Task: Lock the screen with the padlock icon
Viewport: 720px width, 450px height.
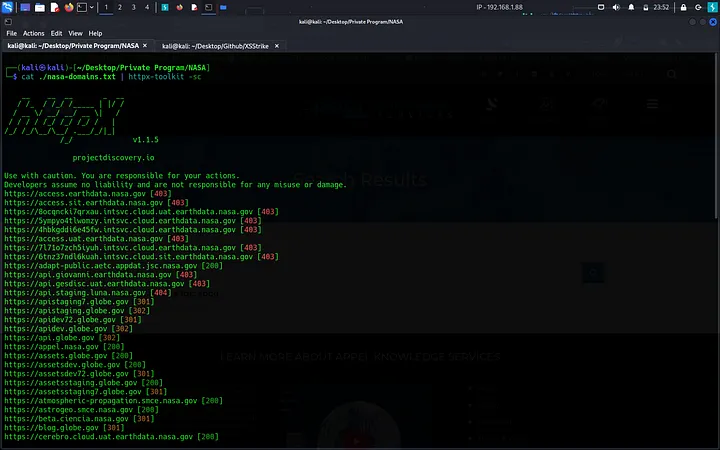Action: coord(683,7)
